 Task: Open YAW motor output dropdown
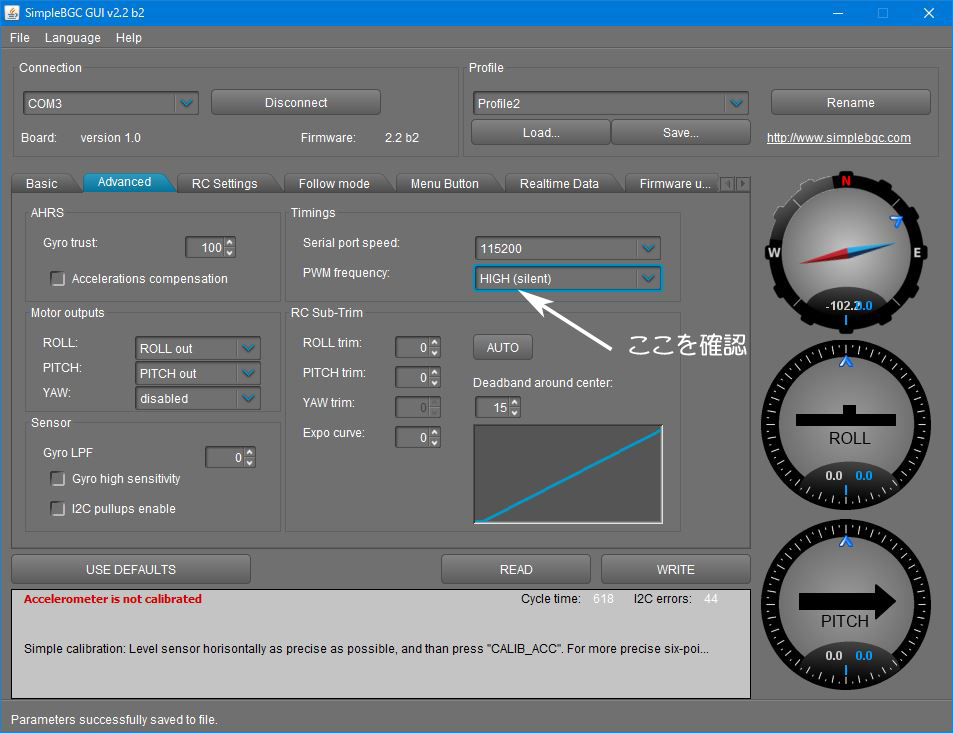pyautogui.click(x=248, y=398)
